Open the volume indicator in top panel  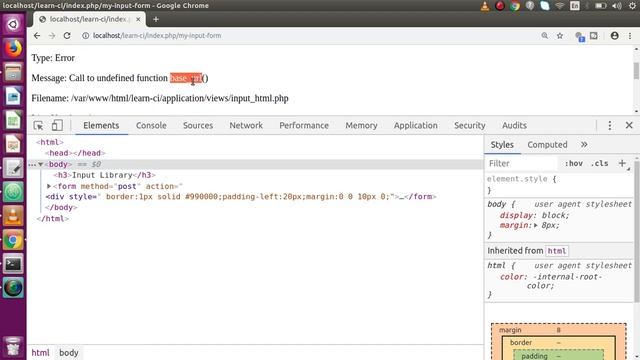point(617,6)
